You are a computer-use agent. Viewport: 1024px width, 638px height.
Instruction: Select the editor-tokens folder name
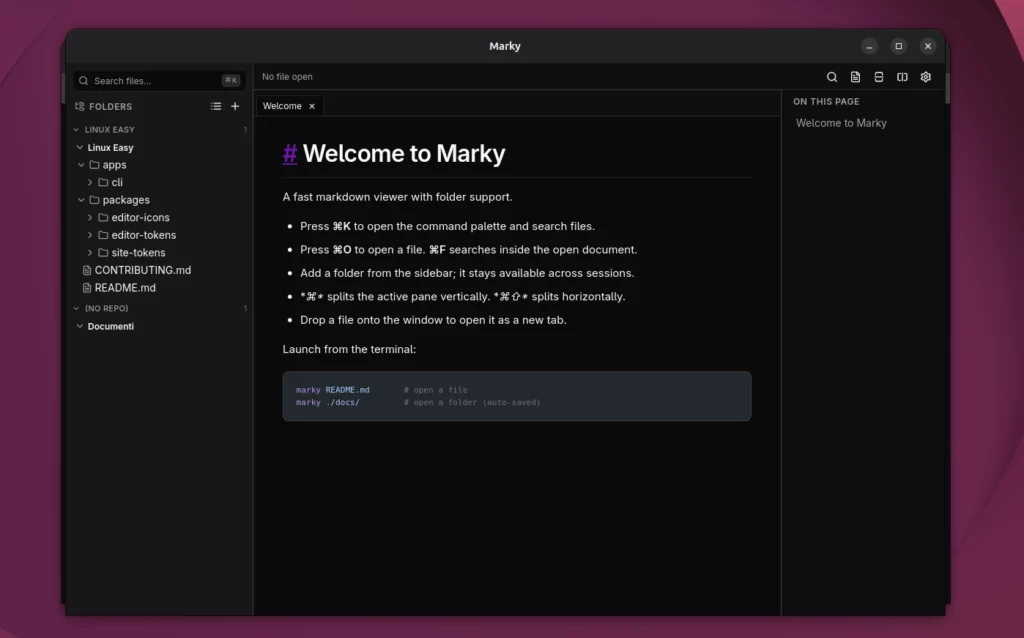pyautogui.click(x=144, y=235)
